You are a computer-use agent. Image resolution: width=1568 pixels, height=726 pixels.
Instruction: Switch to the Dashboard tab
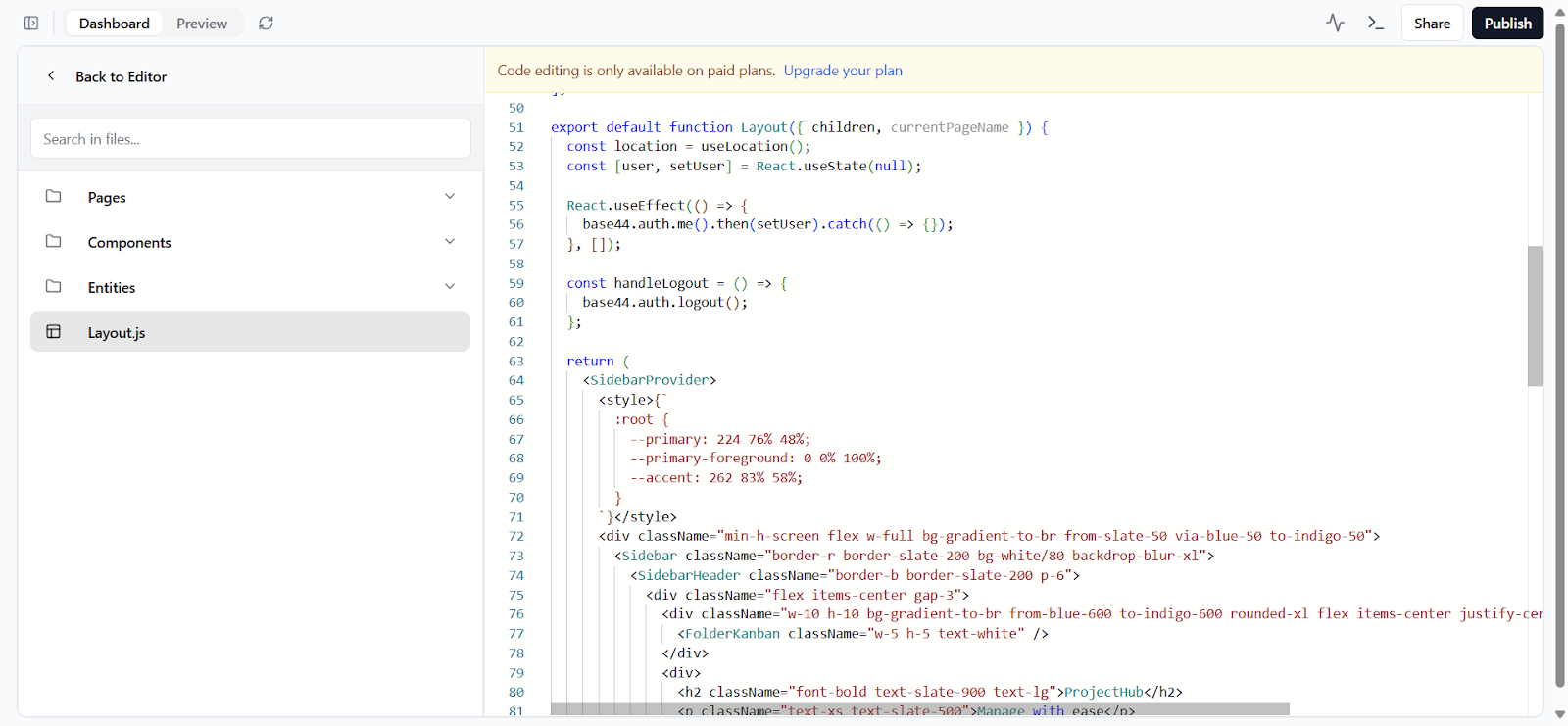[x=115, y=24]
